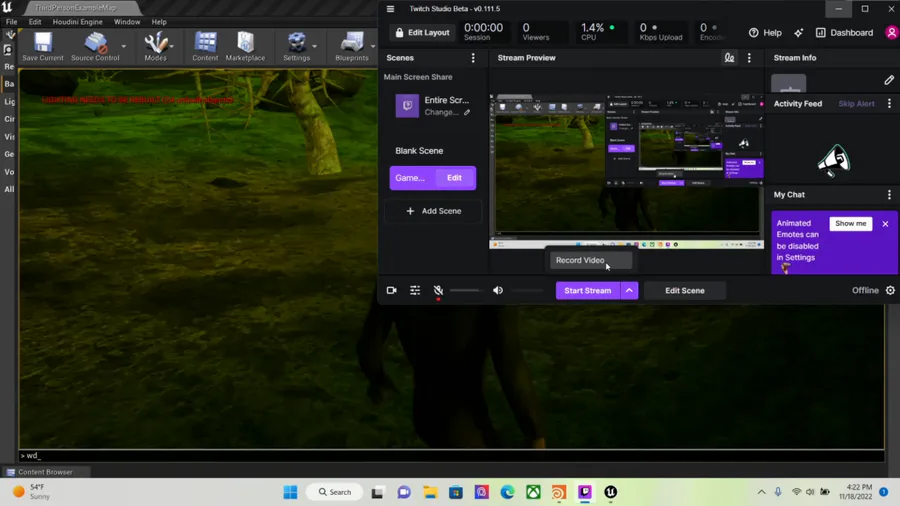Open Activity Feed three-dot menu
900x506 pixels.
[890, 104]
